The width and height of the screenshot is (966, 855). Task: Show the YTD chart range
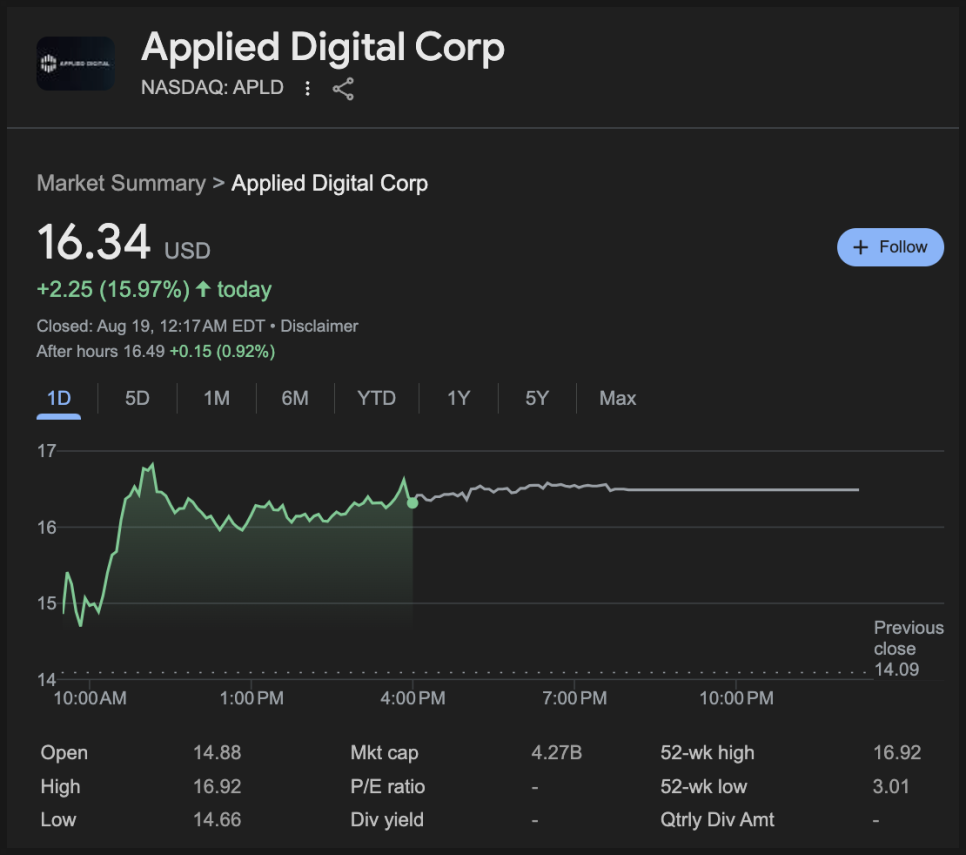[x=376, y=399]
